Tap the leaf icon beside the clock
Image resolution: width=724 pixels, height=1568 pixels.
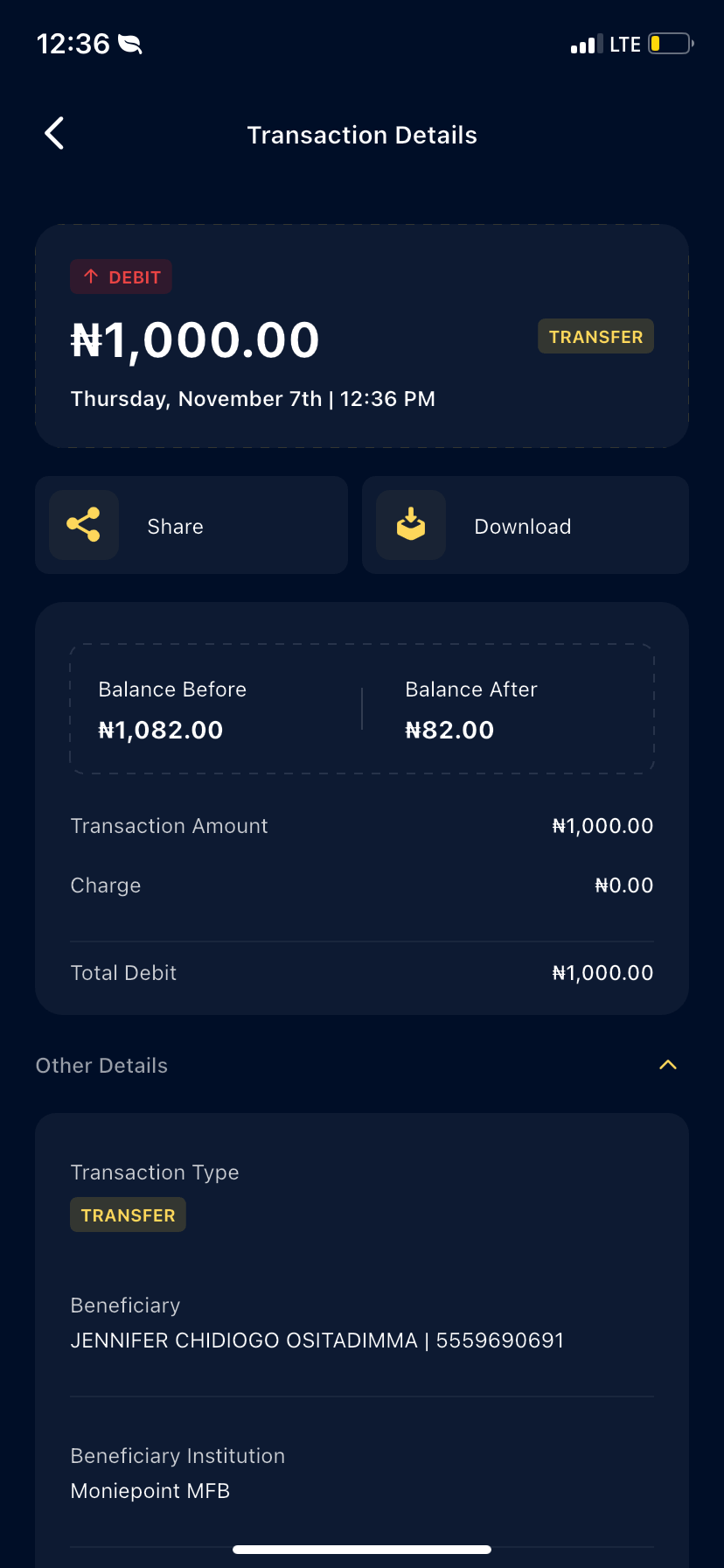(130, 44)
